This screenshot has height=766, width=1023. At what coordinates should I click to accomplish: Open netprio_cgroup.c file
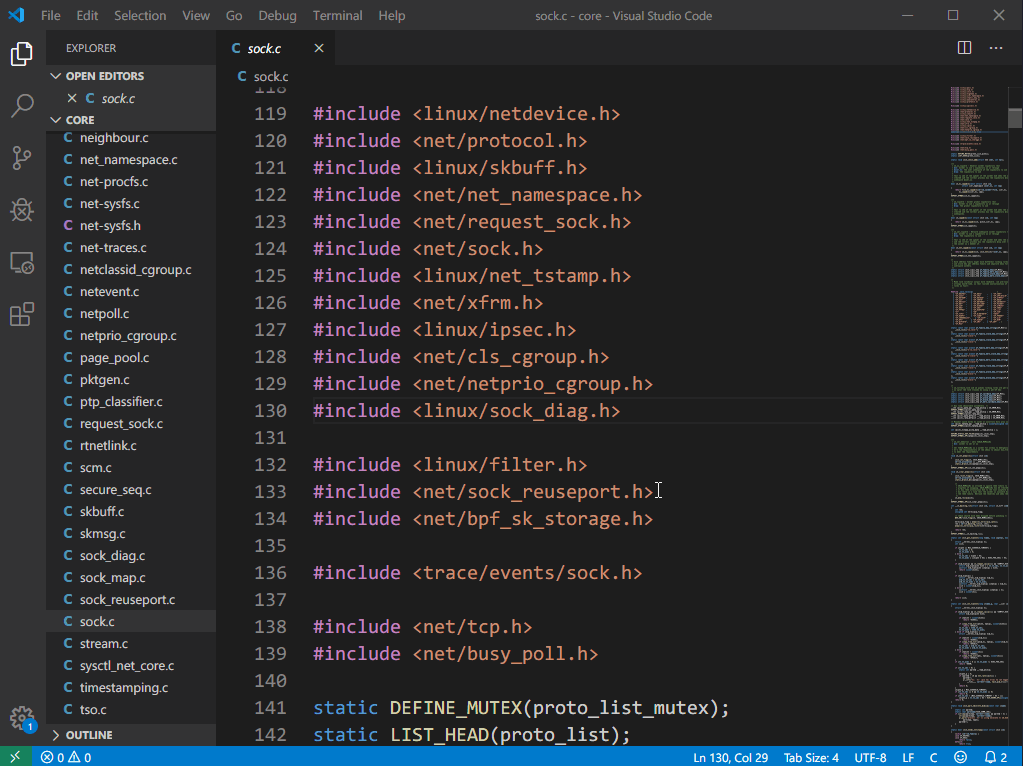pos(128,336)
